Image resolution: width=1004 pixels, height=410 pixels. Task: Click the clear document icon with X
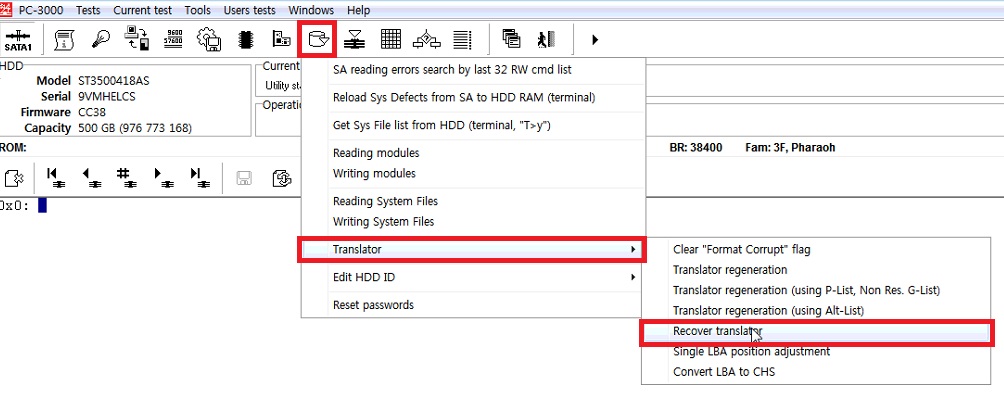click(14, 177)
